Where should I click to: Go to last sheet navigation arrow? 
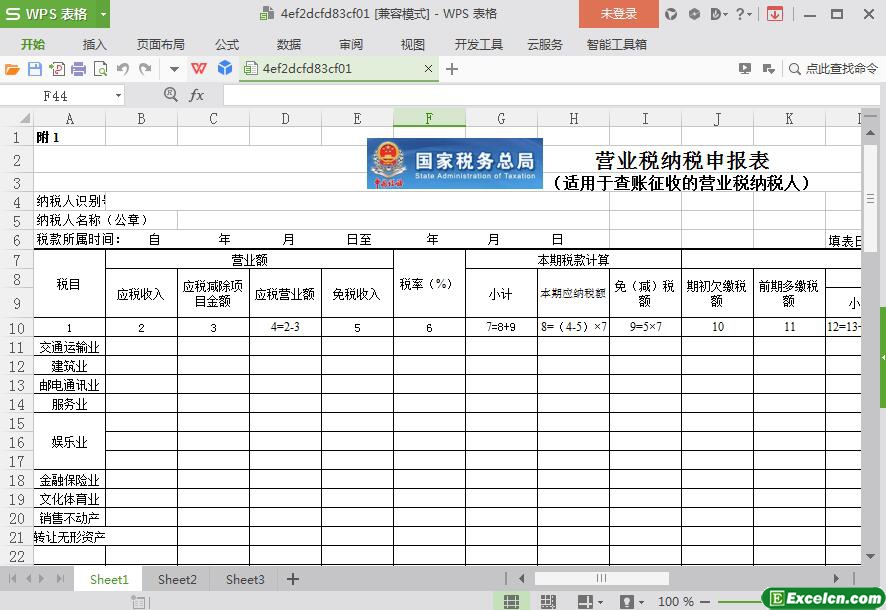click(x=60, y=578)
